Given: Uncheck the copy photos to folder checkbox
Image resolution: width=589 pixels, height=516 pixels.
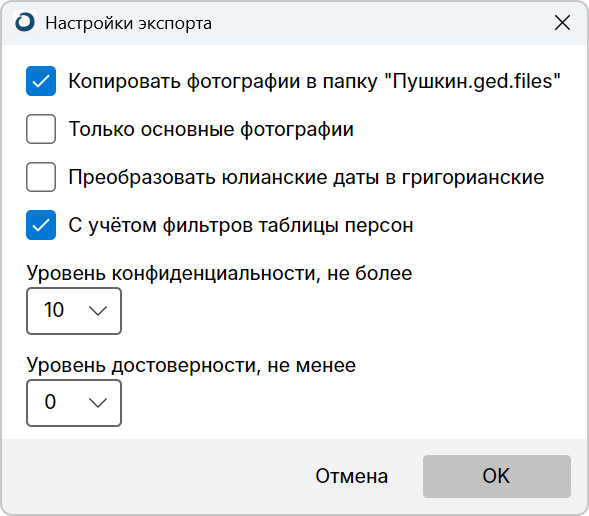Looking at the screenshot, I should point(41,81).
